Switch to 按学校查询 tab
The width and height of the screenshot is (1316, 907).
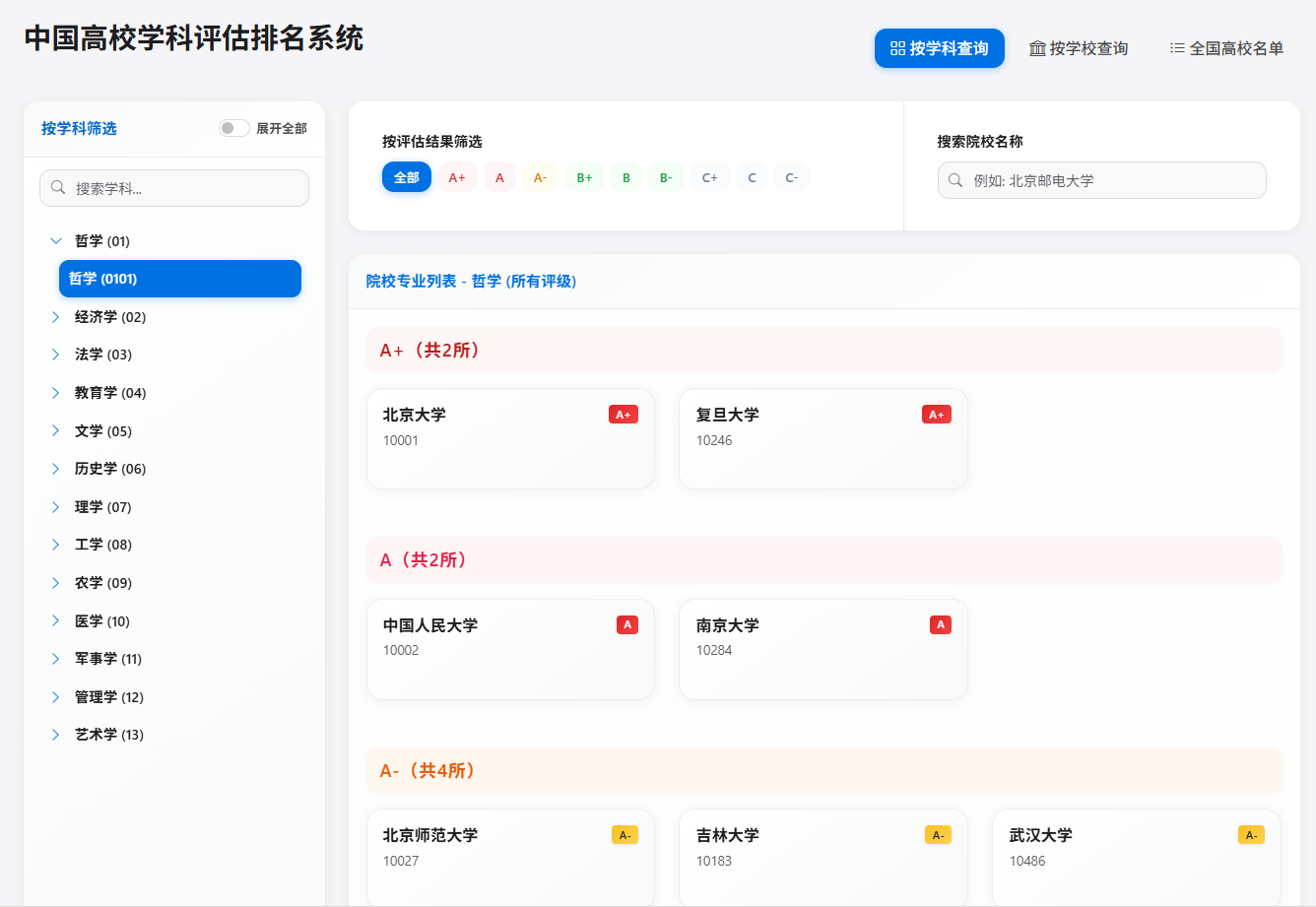pyautogui.click(x=1079, y=48)
